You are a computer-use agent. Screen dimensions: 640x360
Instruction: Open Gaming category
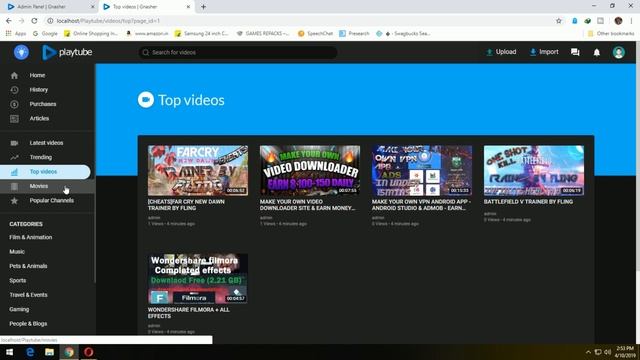point(19,309)
